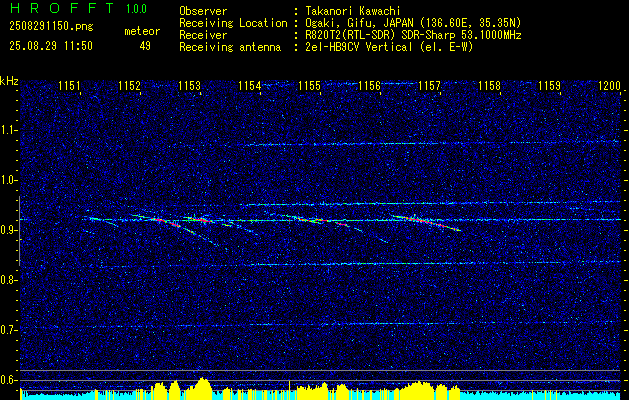Click Ogaki, Gifu, JAPAN coordinates text
The image size is (629, 400).
413,23
